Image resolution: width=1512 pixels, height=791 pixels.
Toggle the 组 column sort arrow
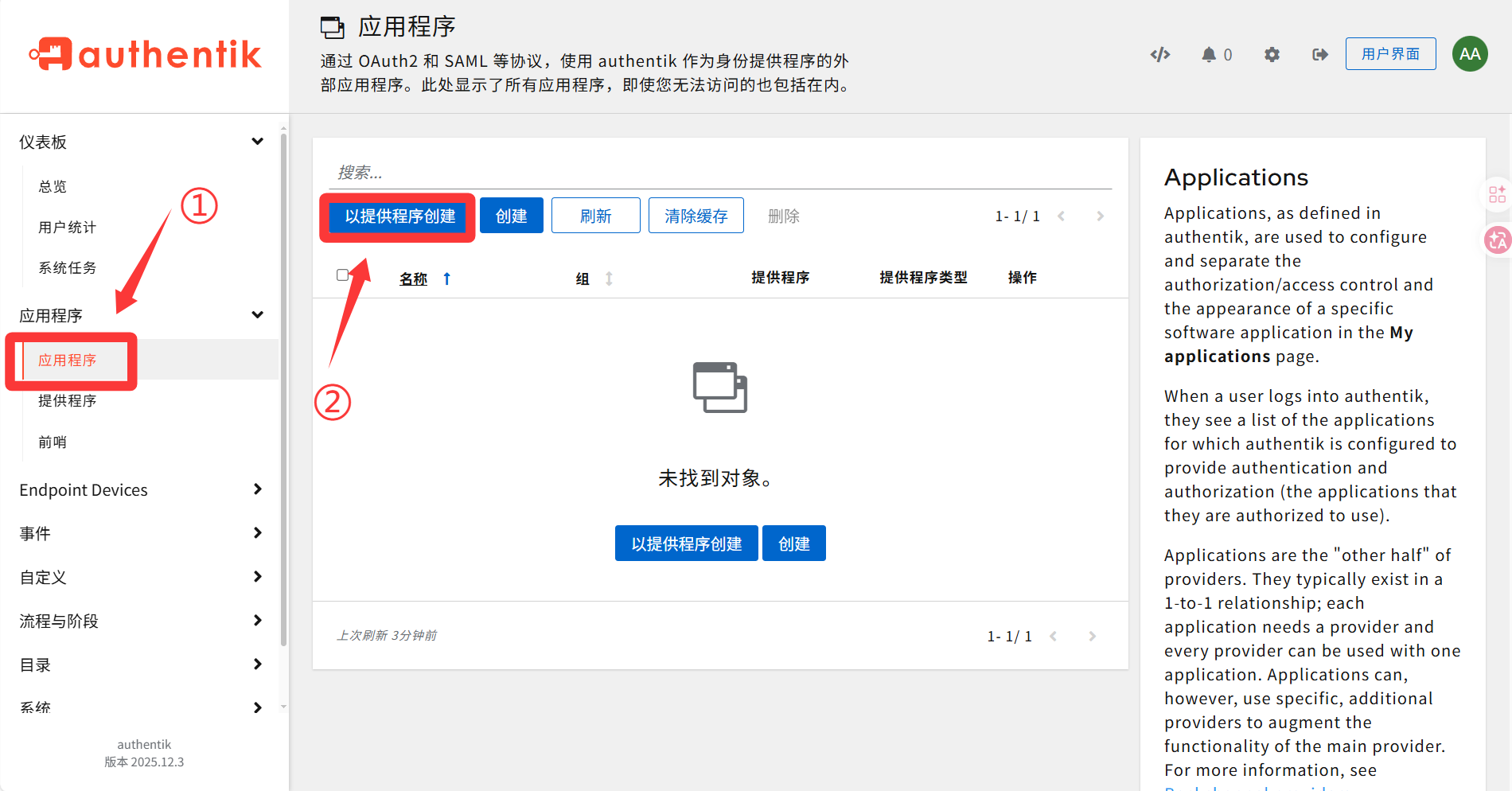609,279
